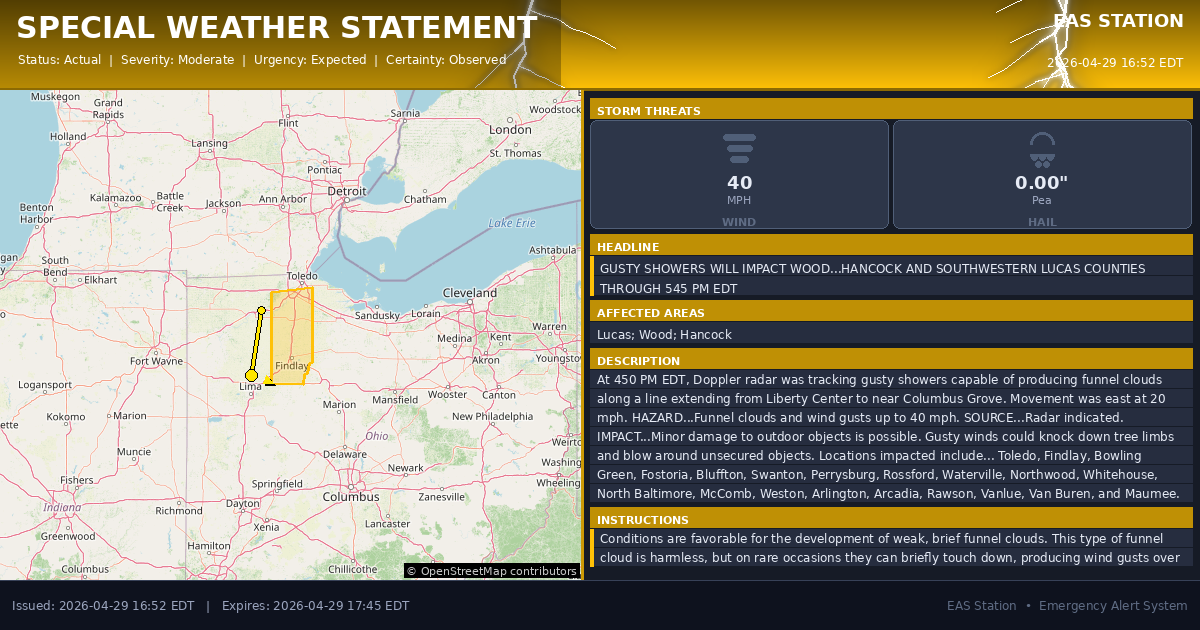This screenshot has width=1200, height=630.
Task: Click the Urgency: Expected status label
Action: coord(310,60)
